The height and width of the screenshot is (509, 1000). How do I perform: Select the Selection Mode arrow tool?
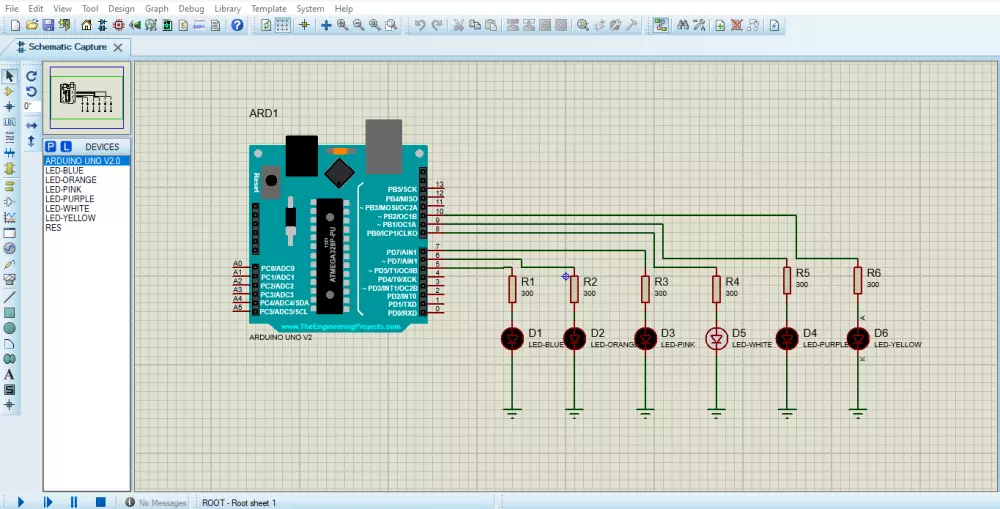click(x=10, y=76)
